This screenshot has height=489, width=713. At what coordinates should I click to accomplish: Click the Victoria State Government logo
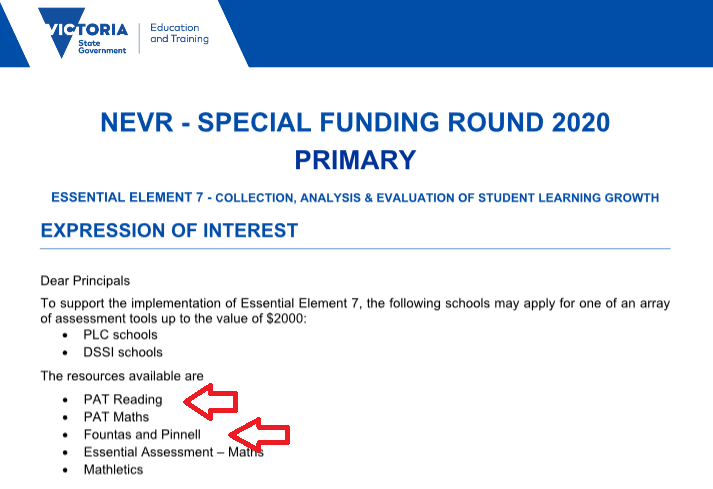tap(83, 33)
